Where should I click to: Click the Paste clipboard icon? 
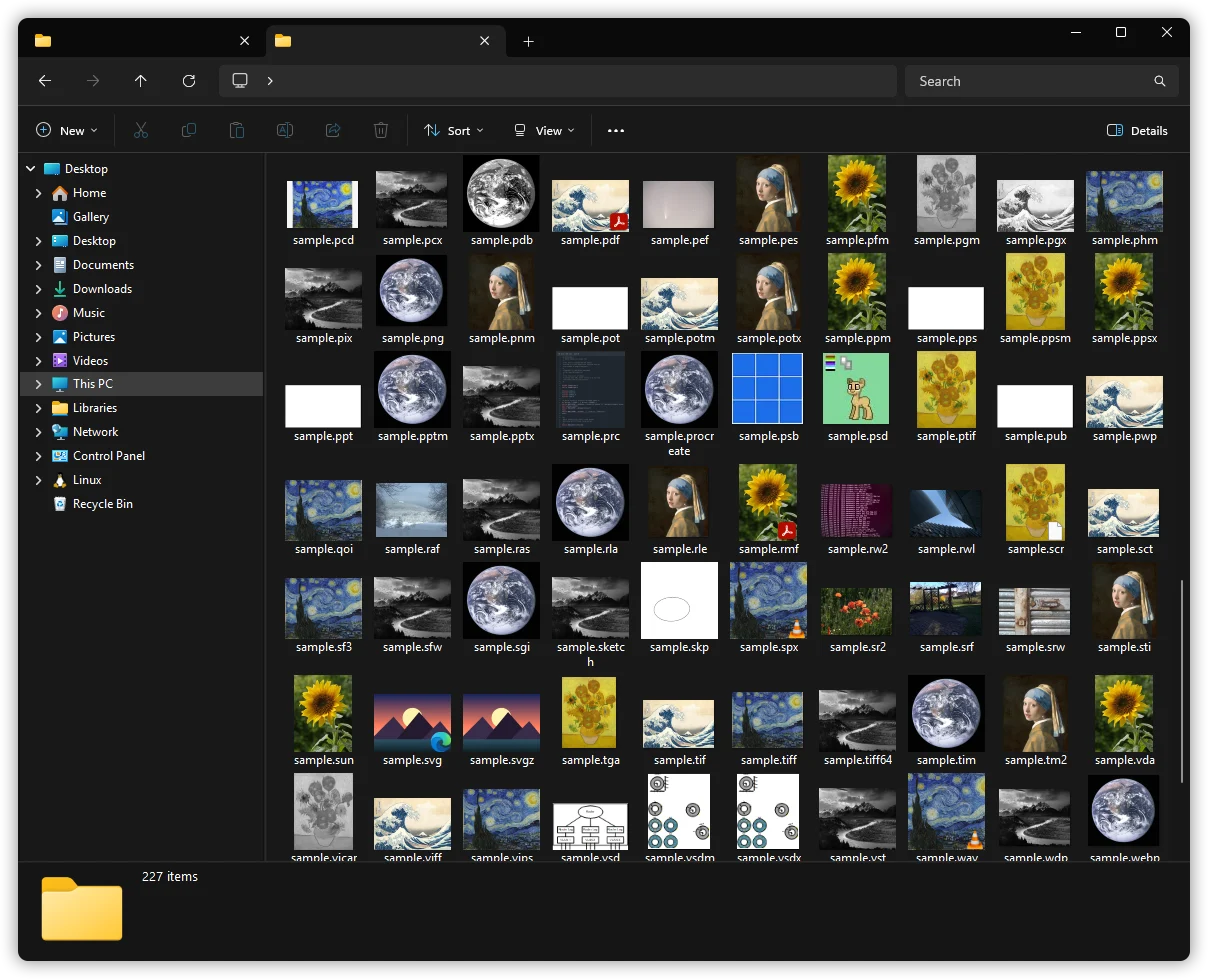tap(237, 131)
